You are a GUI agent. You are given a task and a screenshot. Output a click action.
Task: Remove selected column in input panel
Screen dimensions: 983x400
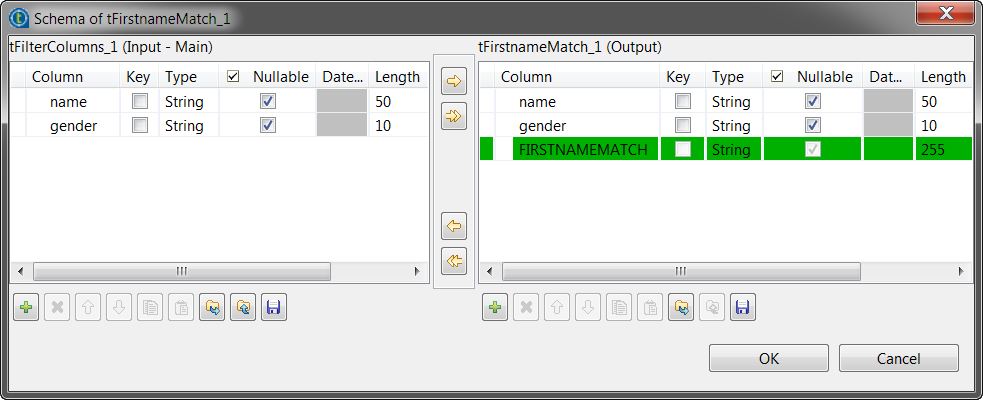point(57,307)
